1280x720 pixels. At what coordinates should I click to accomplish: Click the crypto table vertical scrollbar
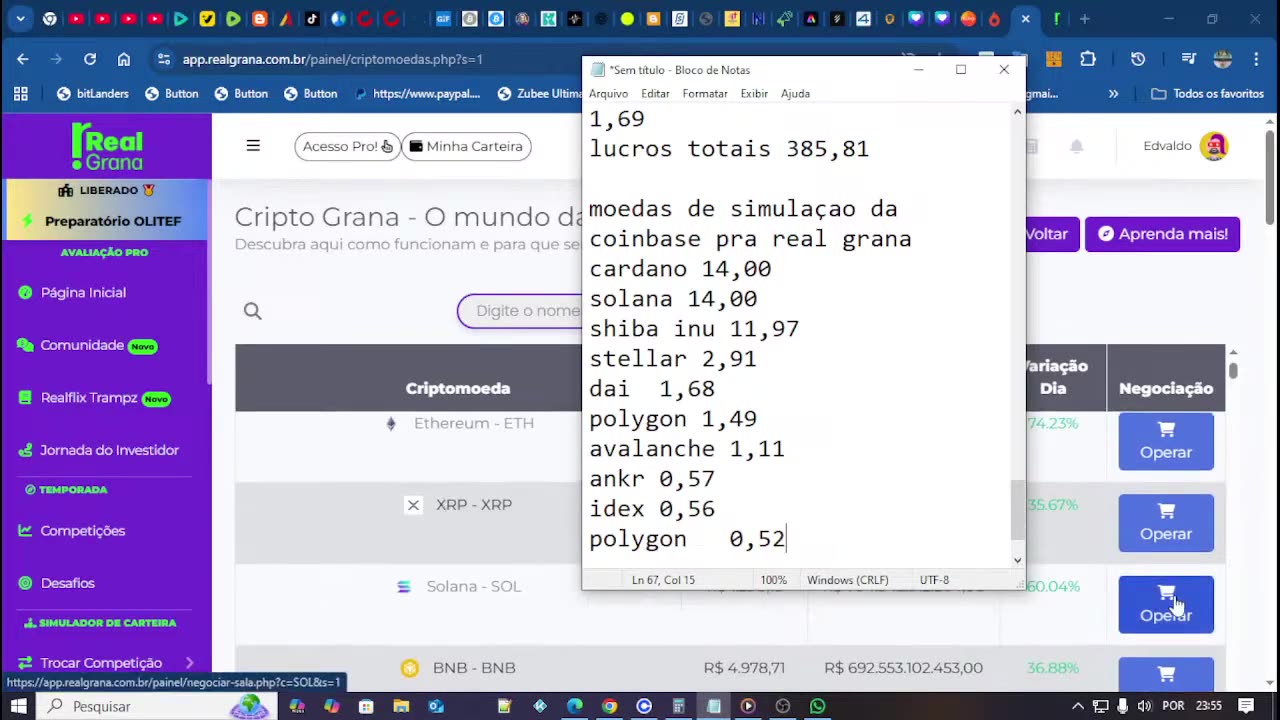1233,370
